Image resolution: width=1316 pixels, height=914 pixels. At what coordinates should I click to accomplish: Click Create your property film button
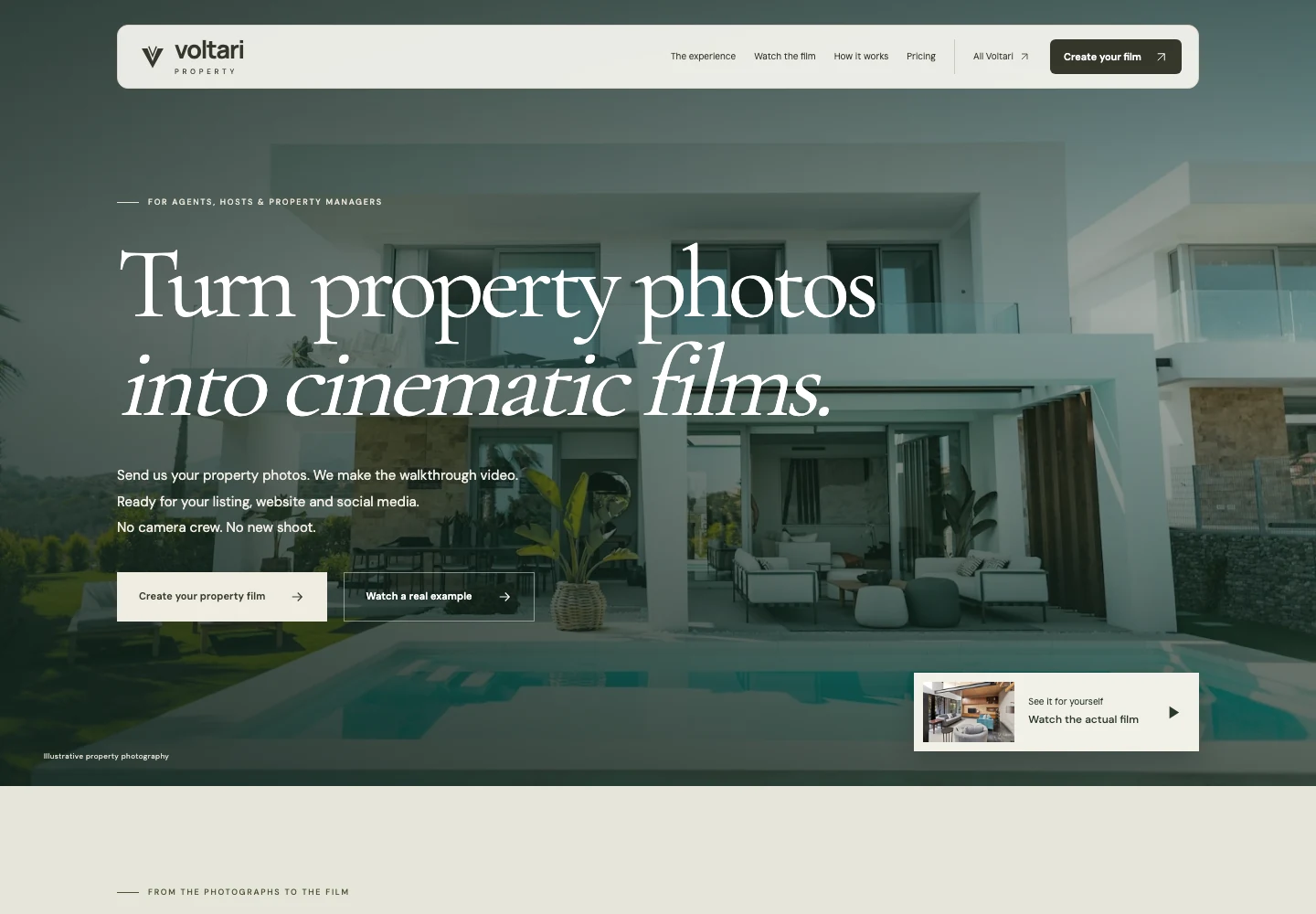[x=222, y=597]
